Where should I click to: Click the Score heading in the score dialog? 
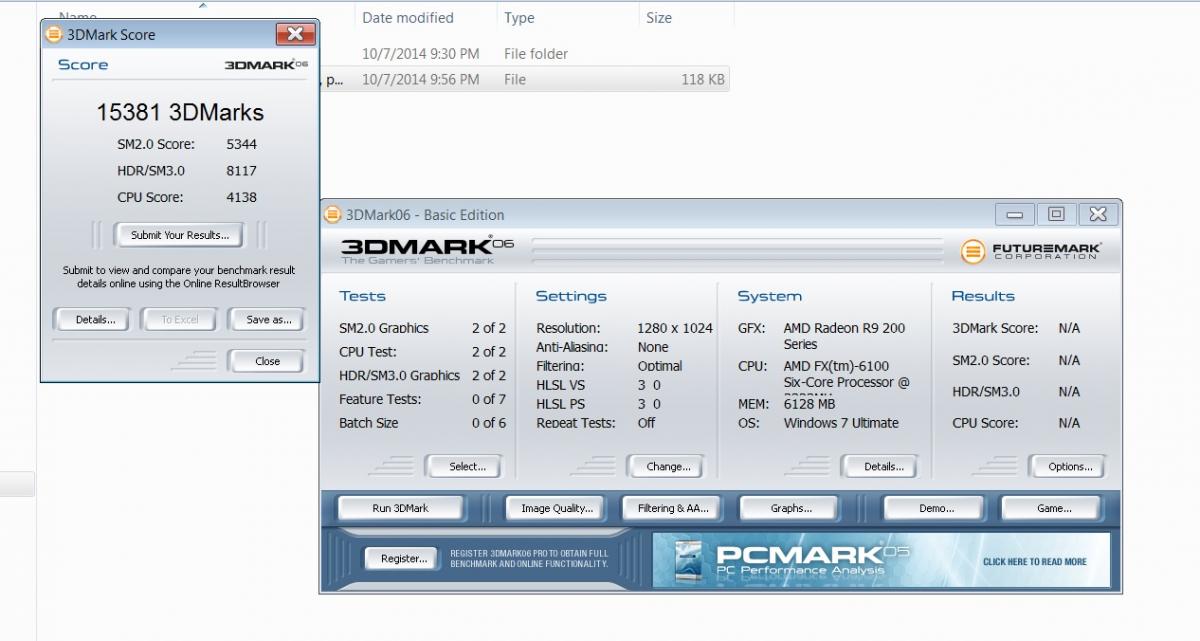point(83,65)
